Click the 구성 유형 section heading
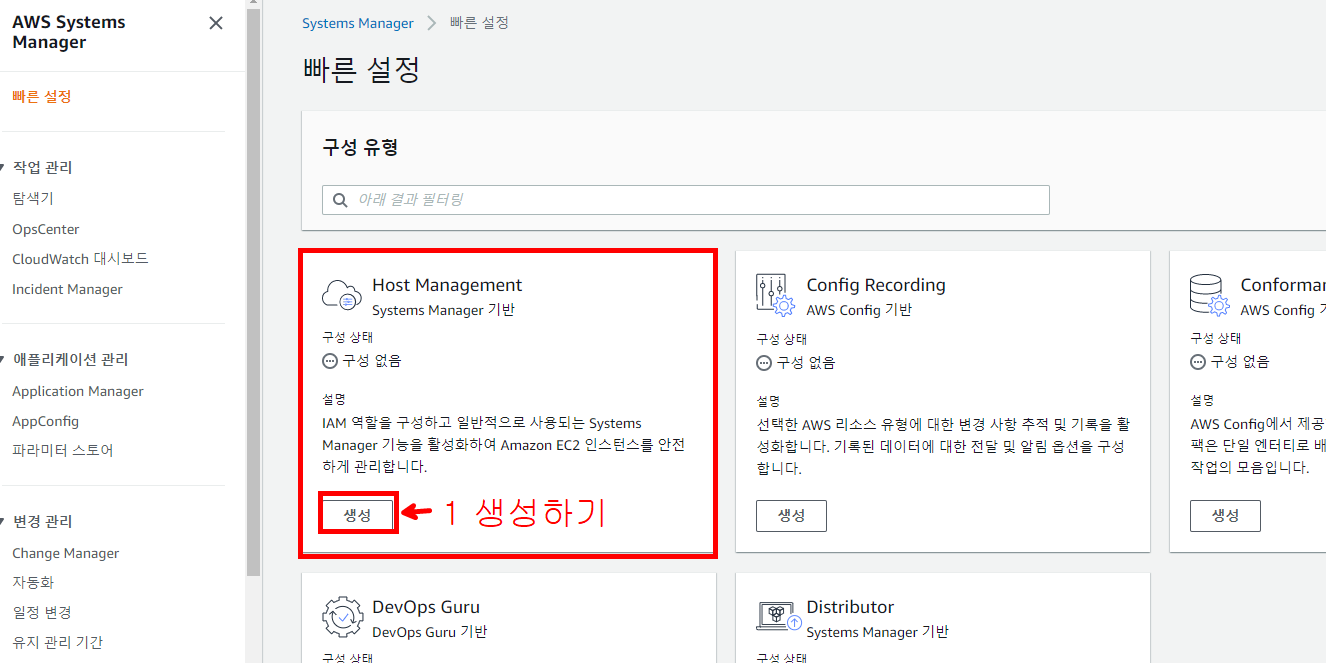Screen dimensions: 1326x663 360,148
